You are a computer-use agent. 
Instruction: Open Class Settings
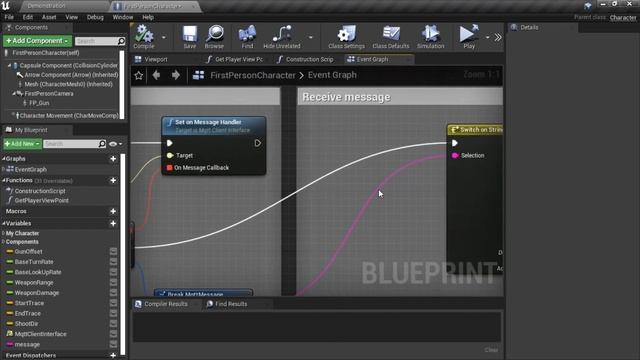346,37
